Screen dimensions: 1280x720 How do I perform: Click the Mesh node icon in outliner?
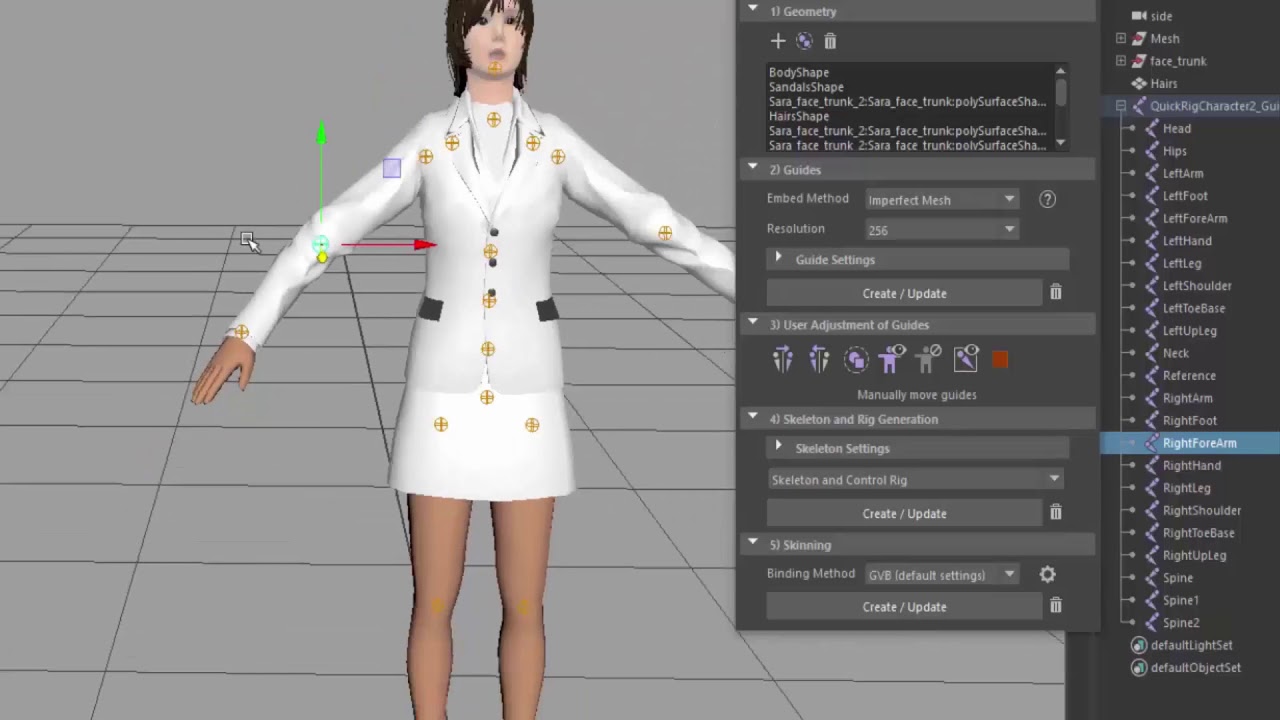[x=1139, y=38]
